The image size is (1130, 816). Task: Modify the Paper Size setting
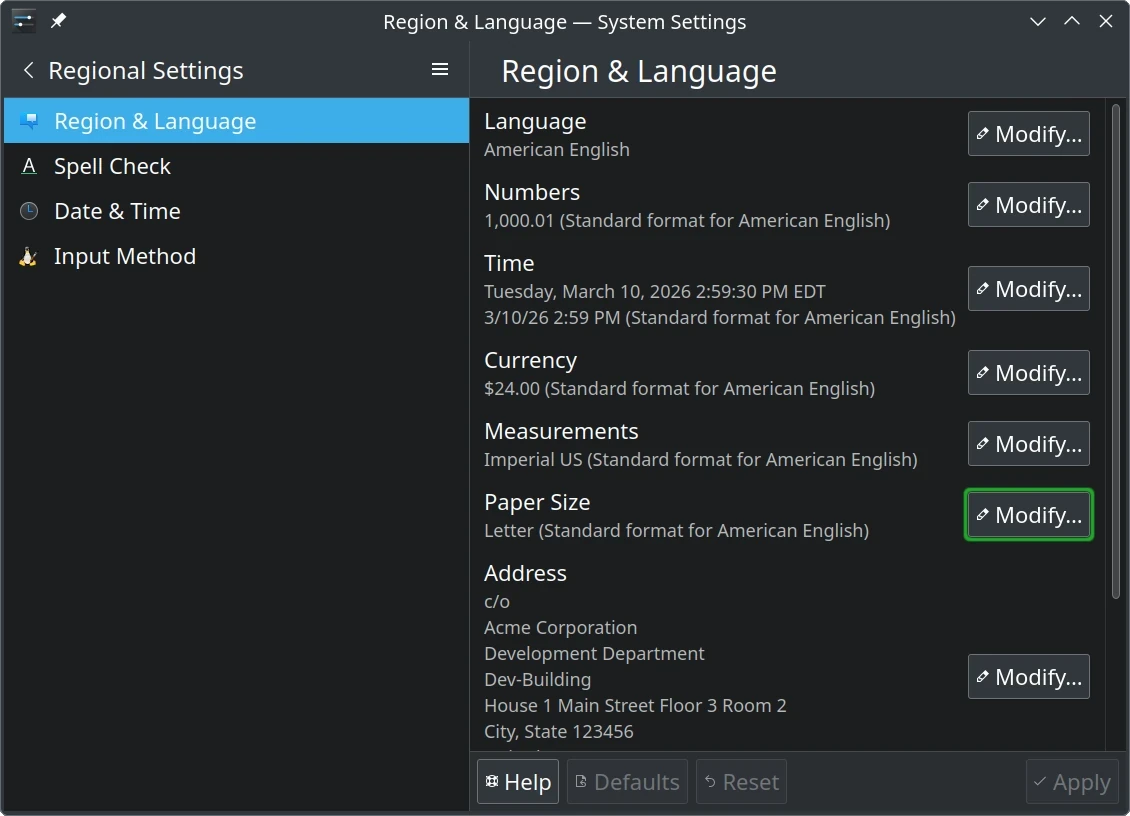[1028, 515]
